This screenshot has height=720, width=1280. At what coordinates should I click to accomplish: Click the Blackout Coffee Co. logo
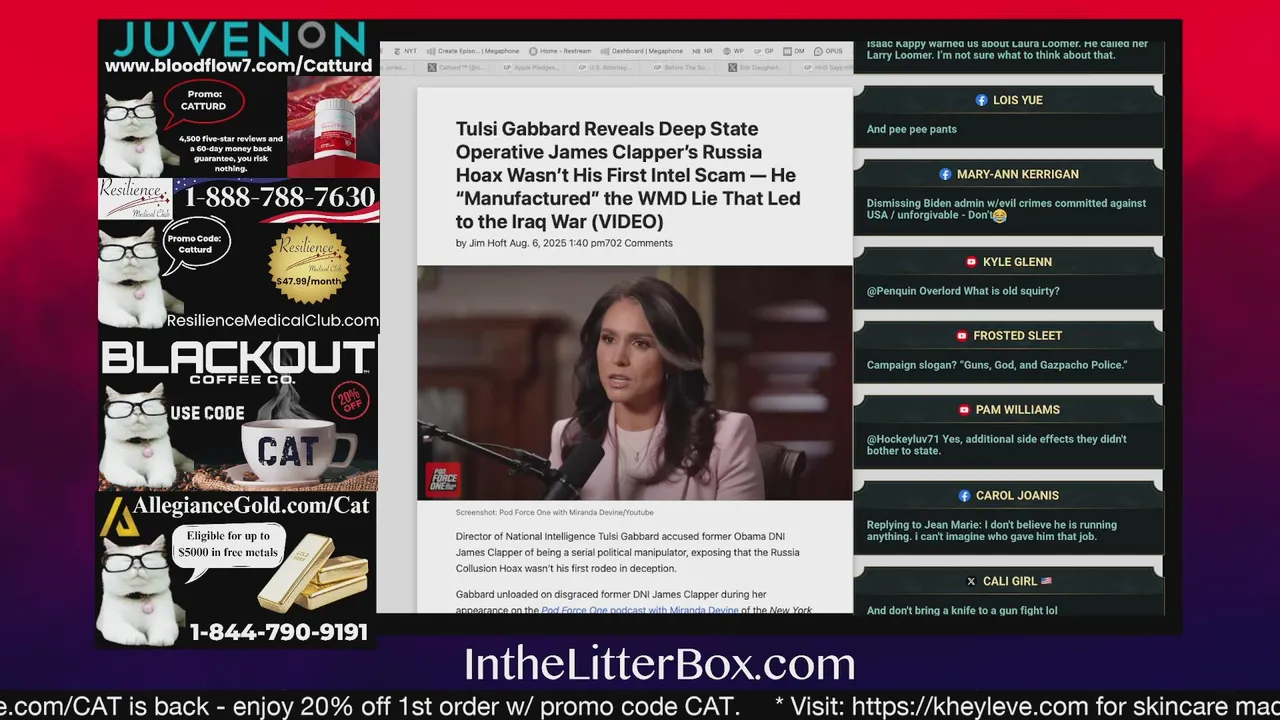click(x=237, y=362)
